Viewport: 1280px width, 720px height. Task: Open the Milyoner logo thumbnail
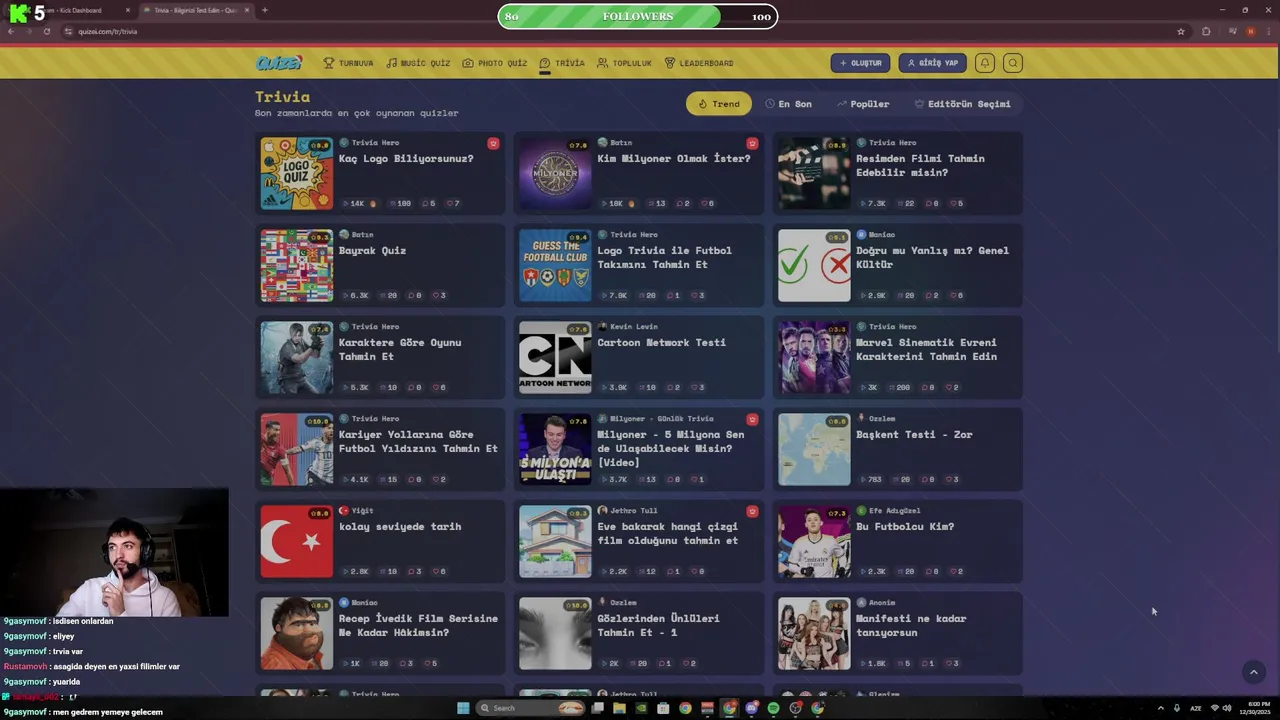(555, 173)
